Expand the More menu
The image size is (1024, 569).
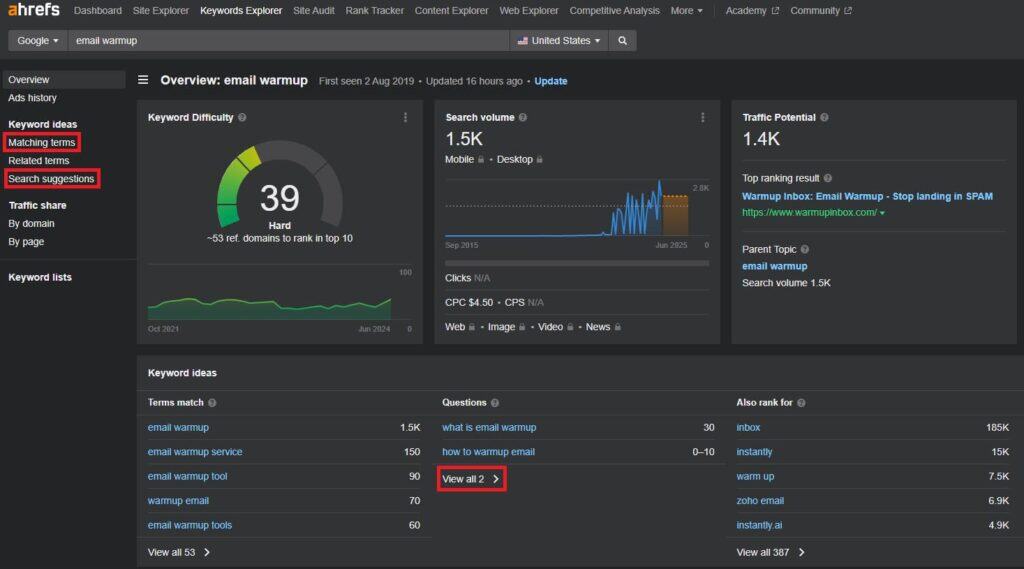coord(686,10)
